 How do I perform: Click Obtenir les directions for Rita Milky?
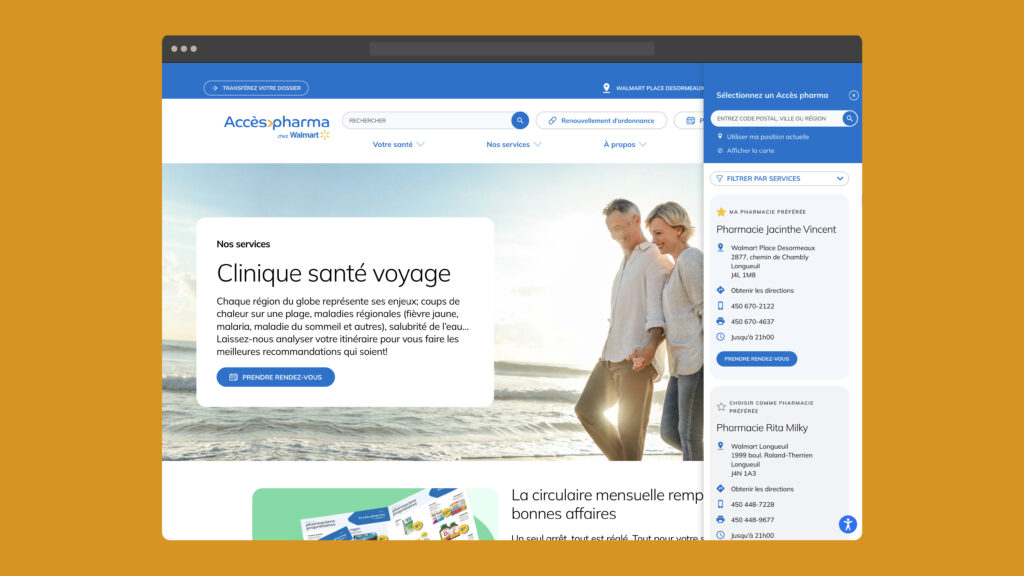pyautogui.click(x=762, y=489)
